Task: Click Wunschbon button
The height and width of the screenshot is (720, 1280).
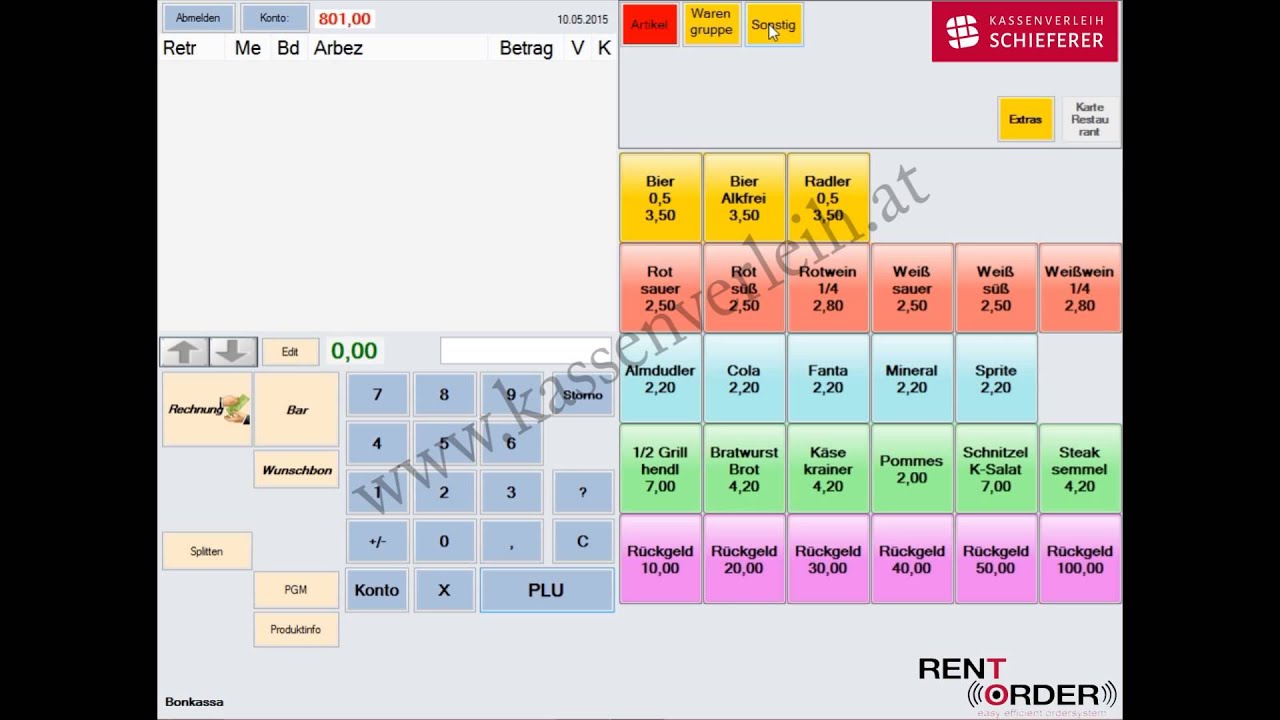Action: tap(296, 470)
